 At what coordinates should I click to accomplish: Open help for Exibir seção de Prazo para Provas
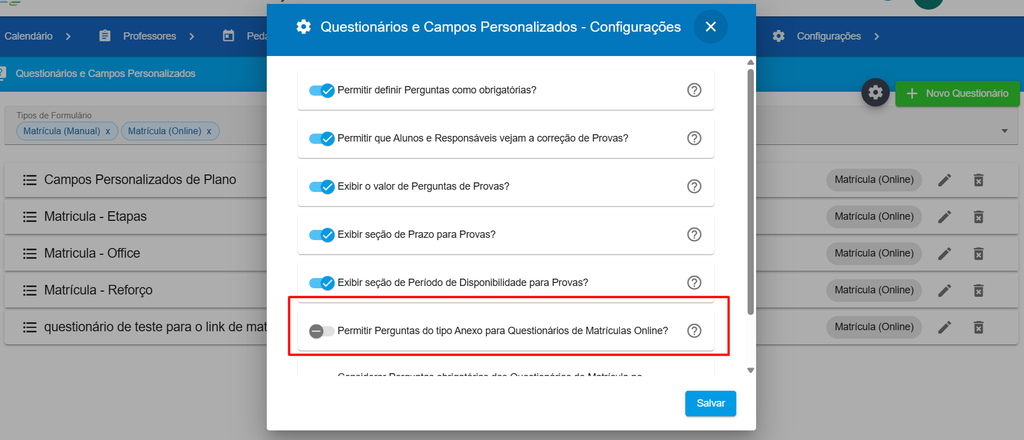coord(694,234)
